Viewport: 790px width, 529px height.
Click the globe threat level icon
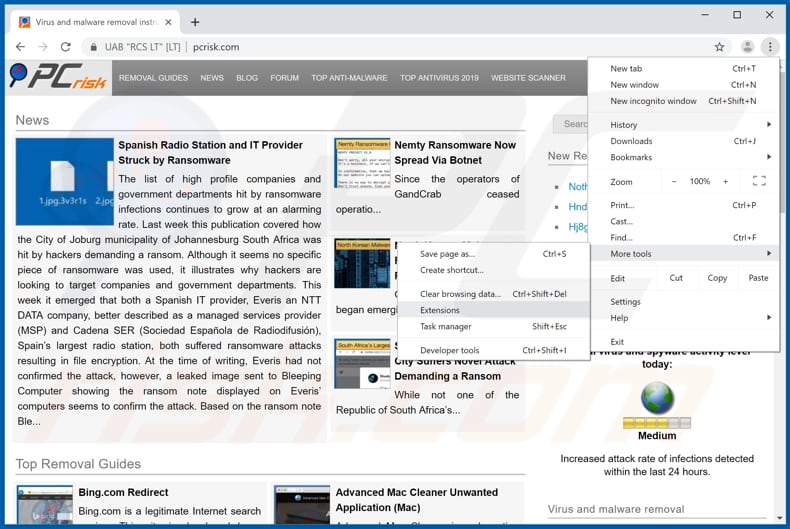tap(657, 398)
